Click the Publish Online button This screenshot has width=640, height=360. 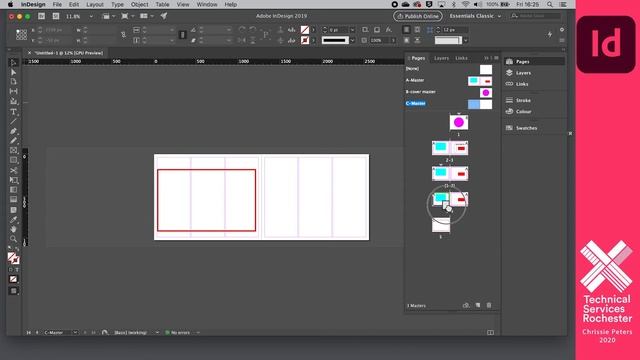click(418, 16)
